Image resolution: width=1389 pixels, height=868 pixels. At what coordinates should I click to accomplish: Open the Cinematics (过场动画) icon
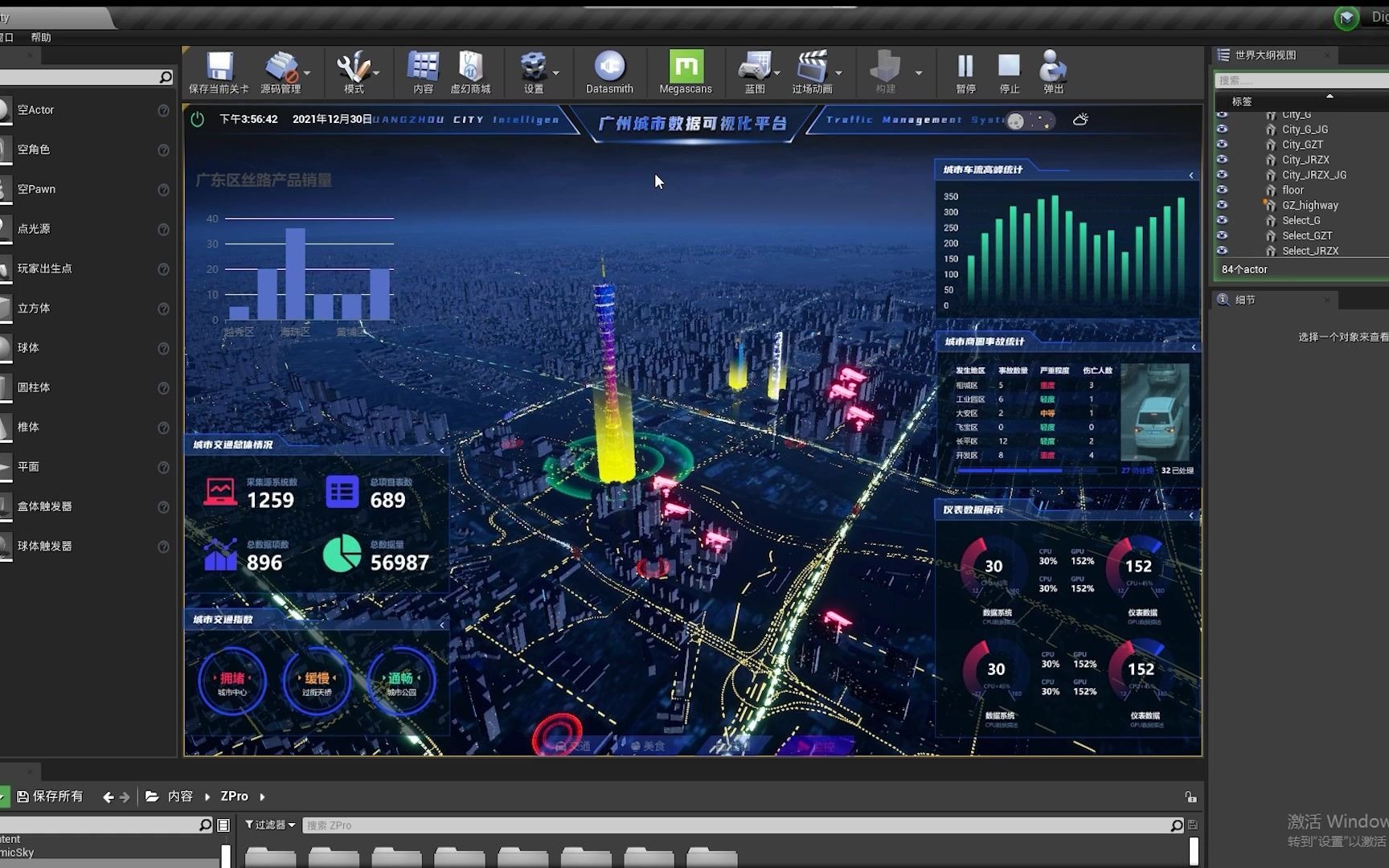(x=811, y=68)
